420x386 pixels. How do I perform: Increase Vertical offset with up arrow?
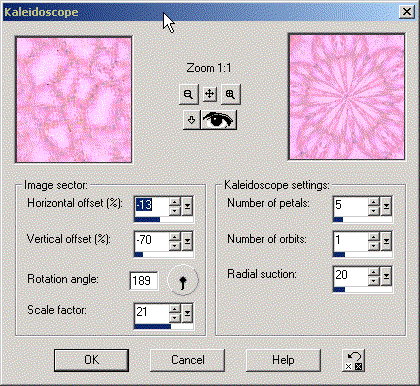point(175,237)
